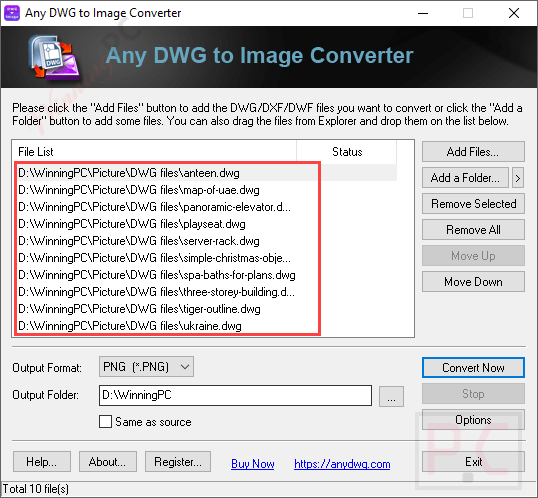The image size is (538, 498).
Task: Open the https://anydwg.com link
Action: (x=342, y=464)
